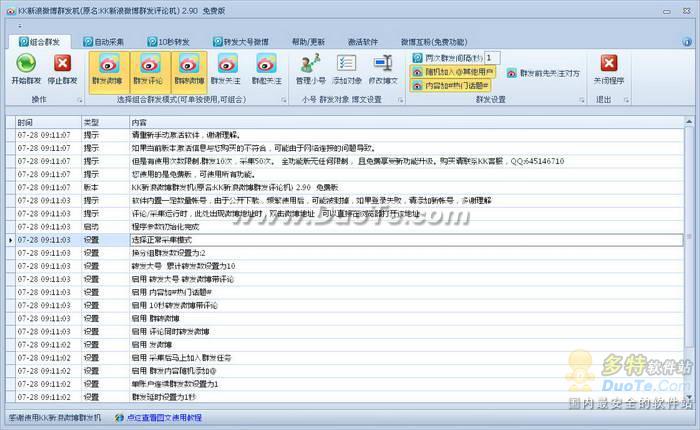Toggle the 群发微博 mode button

[108, 72]
